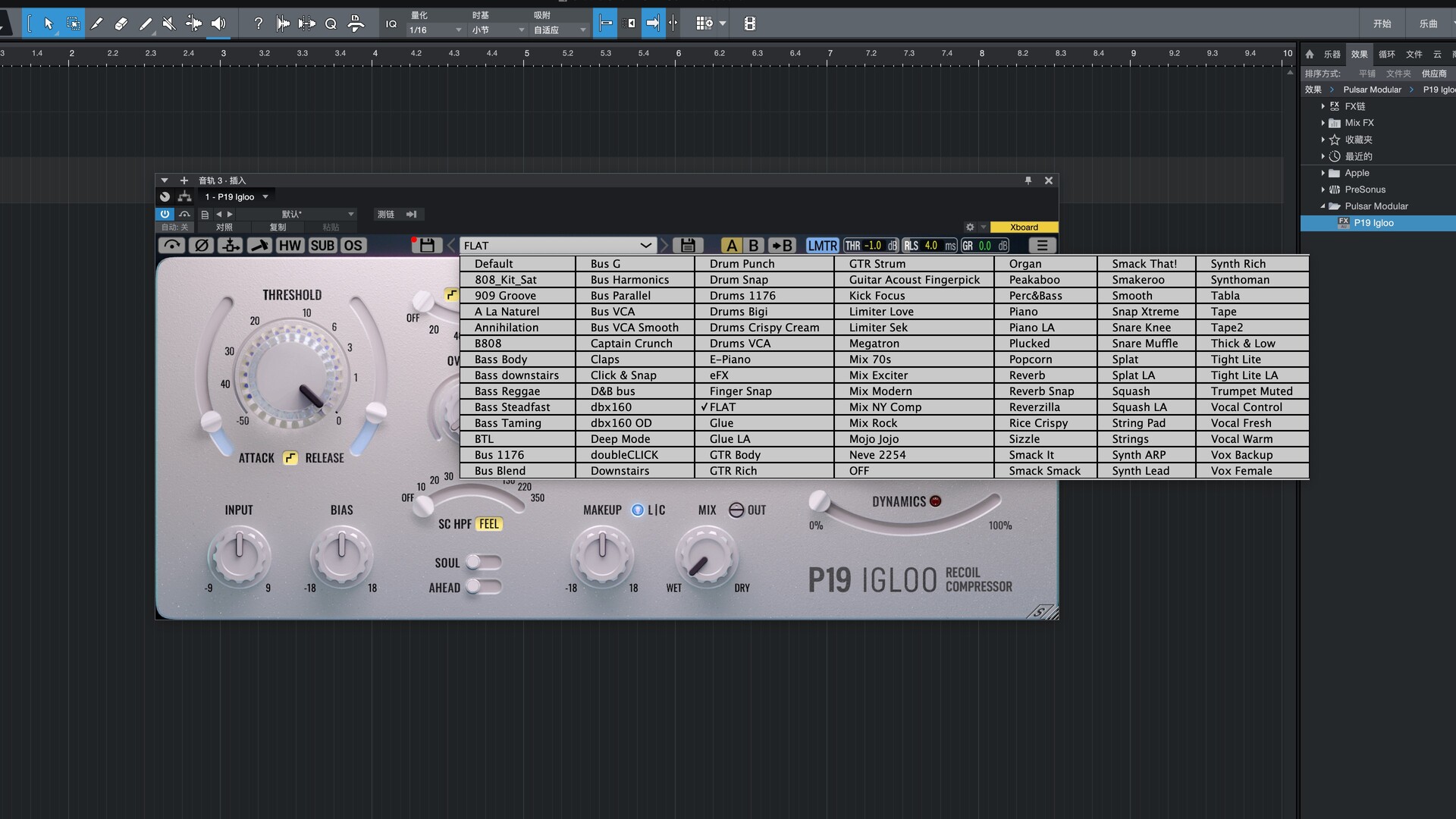The image size is (1456, 819).
Task: Click the plugin hammer icon
Action: pos(259,245)
